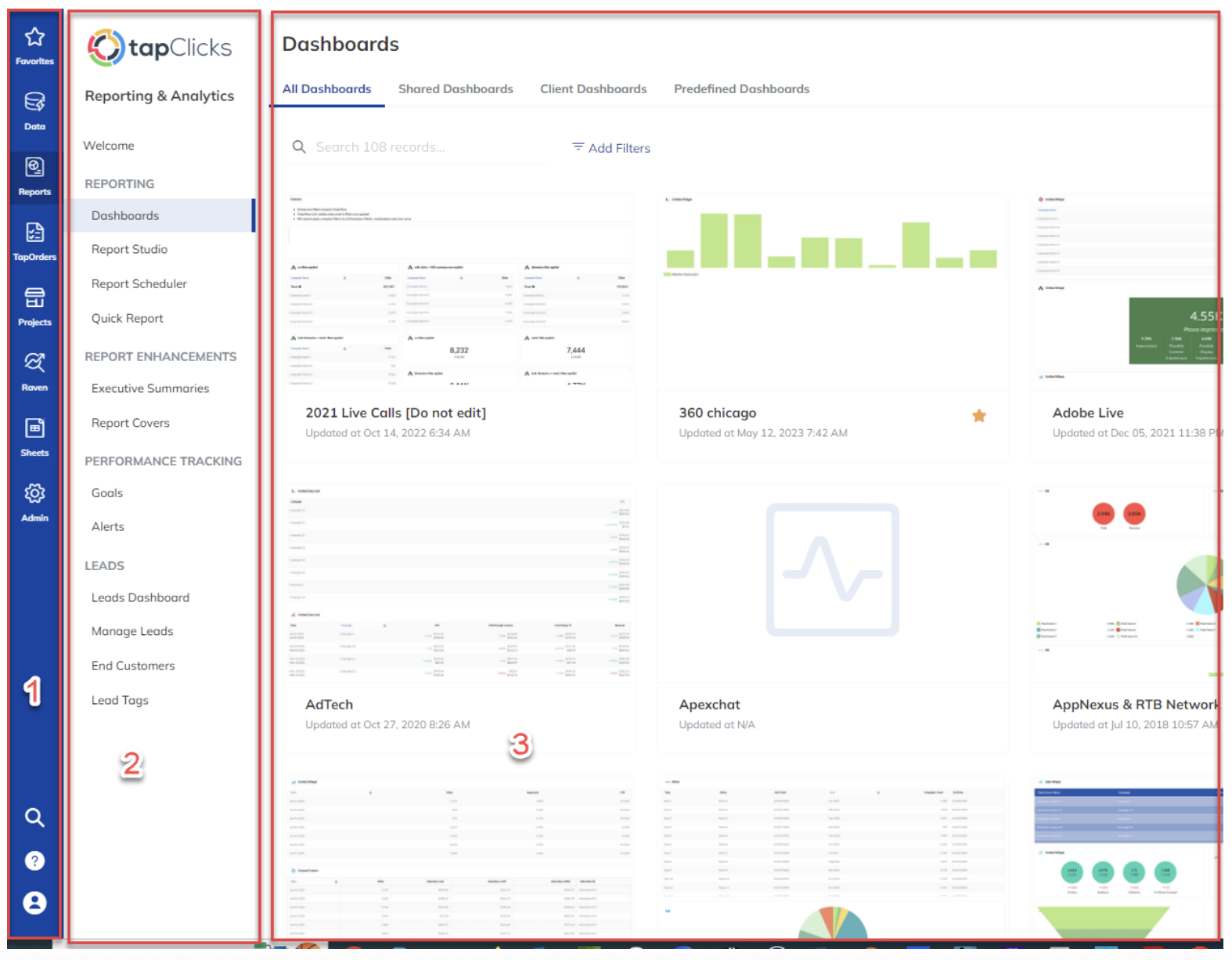The height and width of the screenshot is (960, 1232).
Task: Click Add Filters button
Action: (x=611, y=148)
